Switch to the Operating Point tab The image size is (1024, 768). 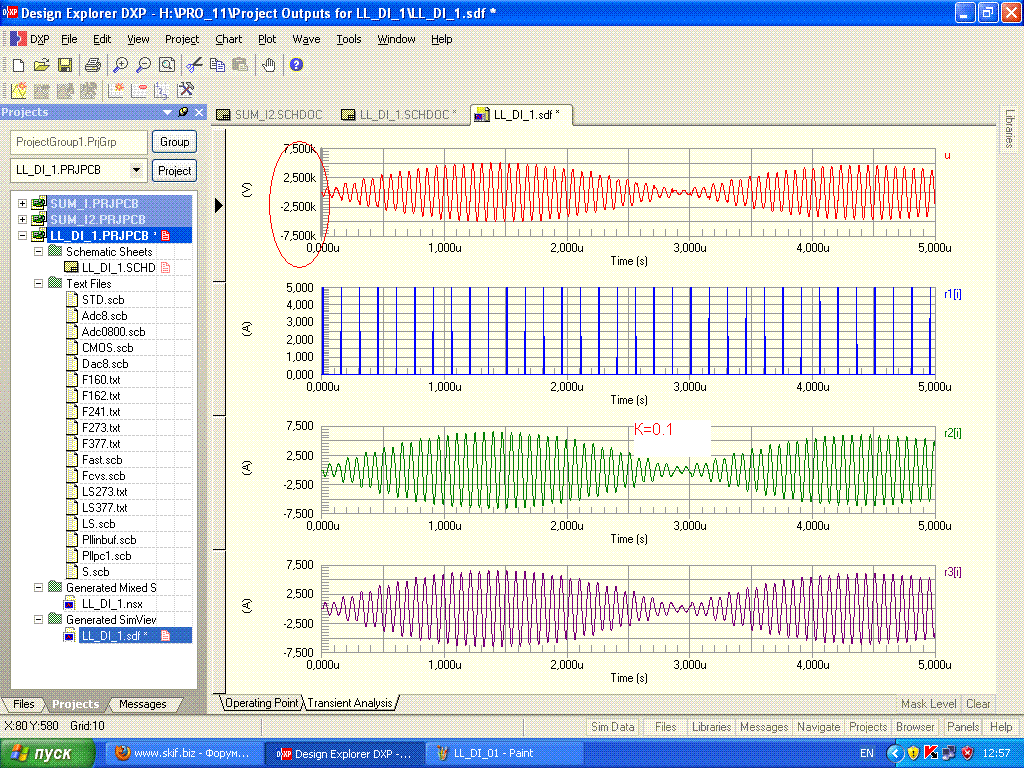(x=261, y=703)
